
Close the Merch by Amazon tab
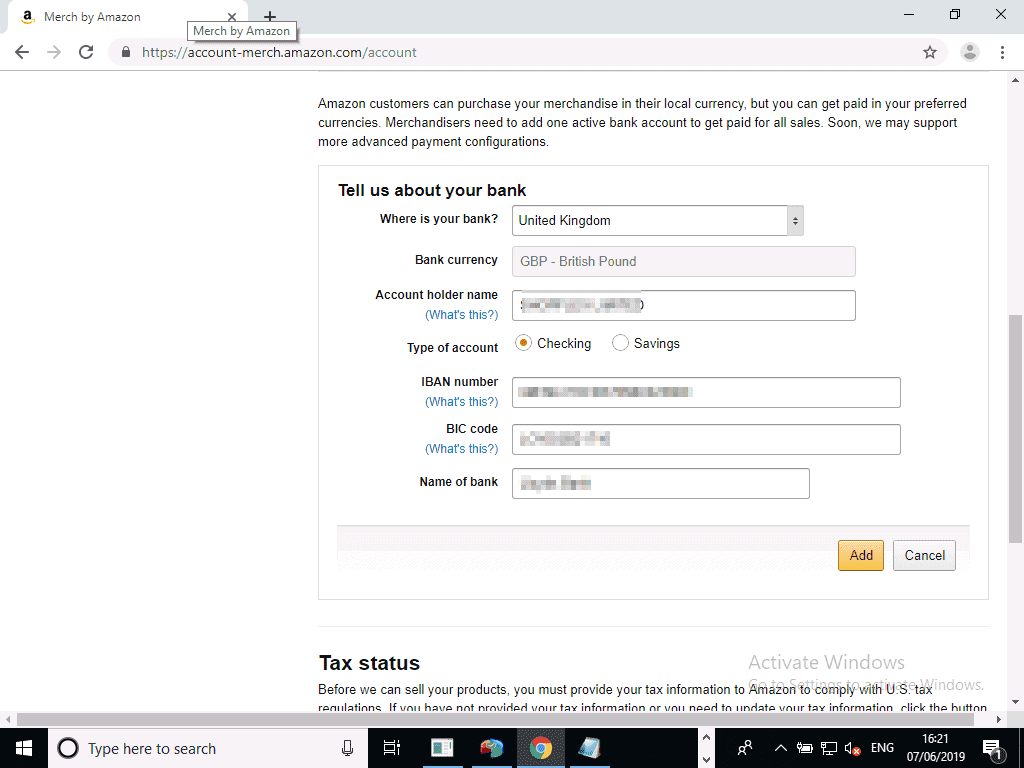[x=232, y=17]
